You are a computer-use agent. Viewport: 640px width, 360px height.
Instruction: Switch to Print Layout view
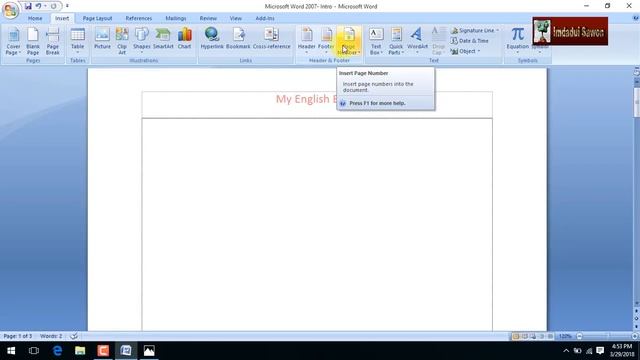pos(516,336)
